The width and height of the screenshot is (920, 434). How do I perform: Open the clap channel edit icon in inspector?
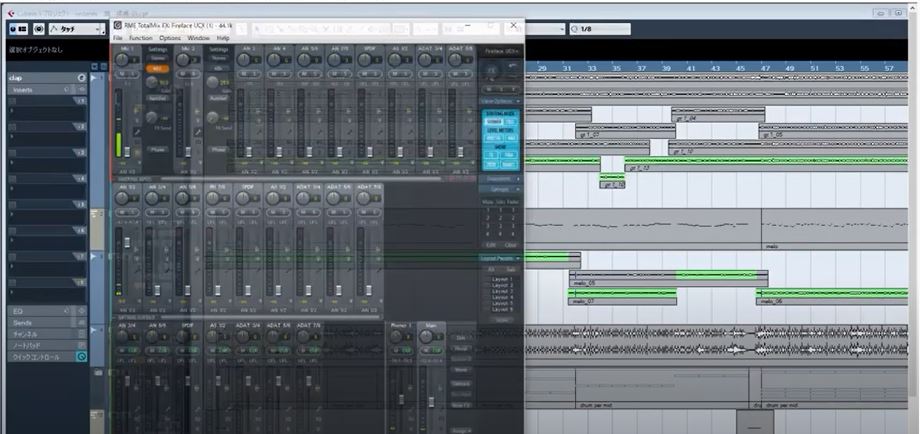[x=82, y=78]
